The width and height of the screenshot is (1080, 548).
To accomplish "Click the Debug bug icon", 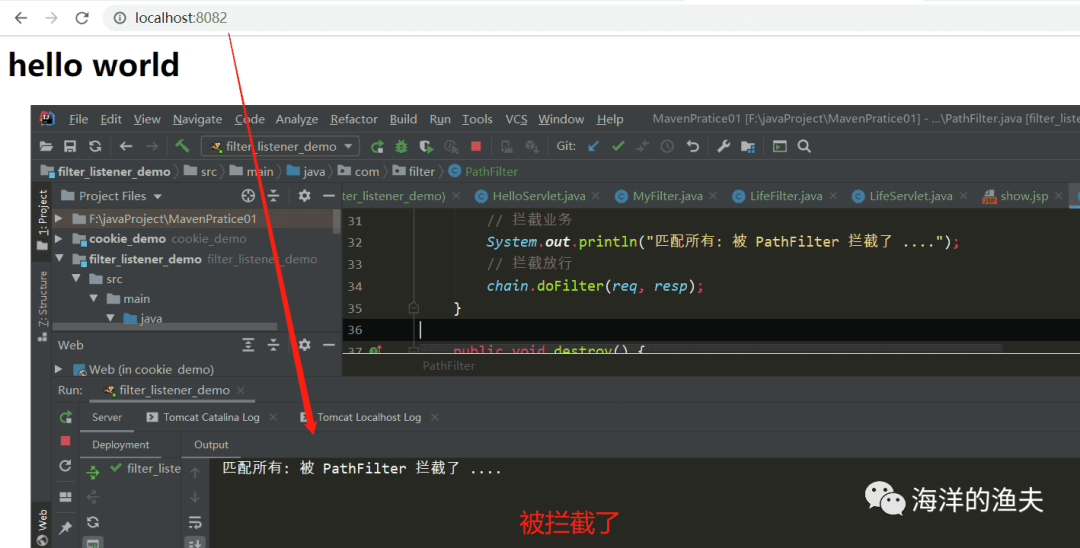I will coord(402,146).
